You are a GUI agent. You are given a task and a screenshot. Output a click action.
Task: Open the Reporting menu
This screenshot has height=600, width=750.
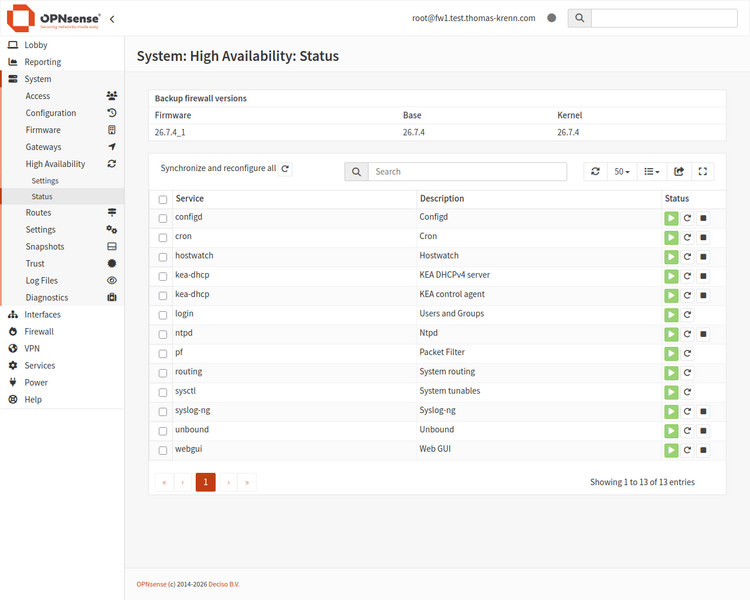(62, 62)
